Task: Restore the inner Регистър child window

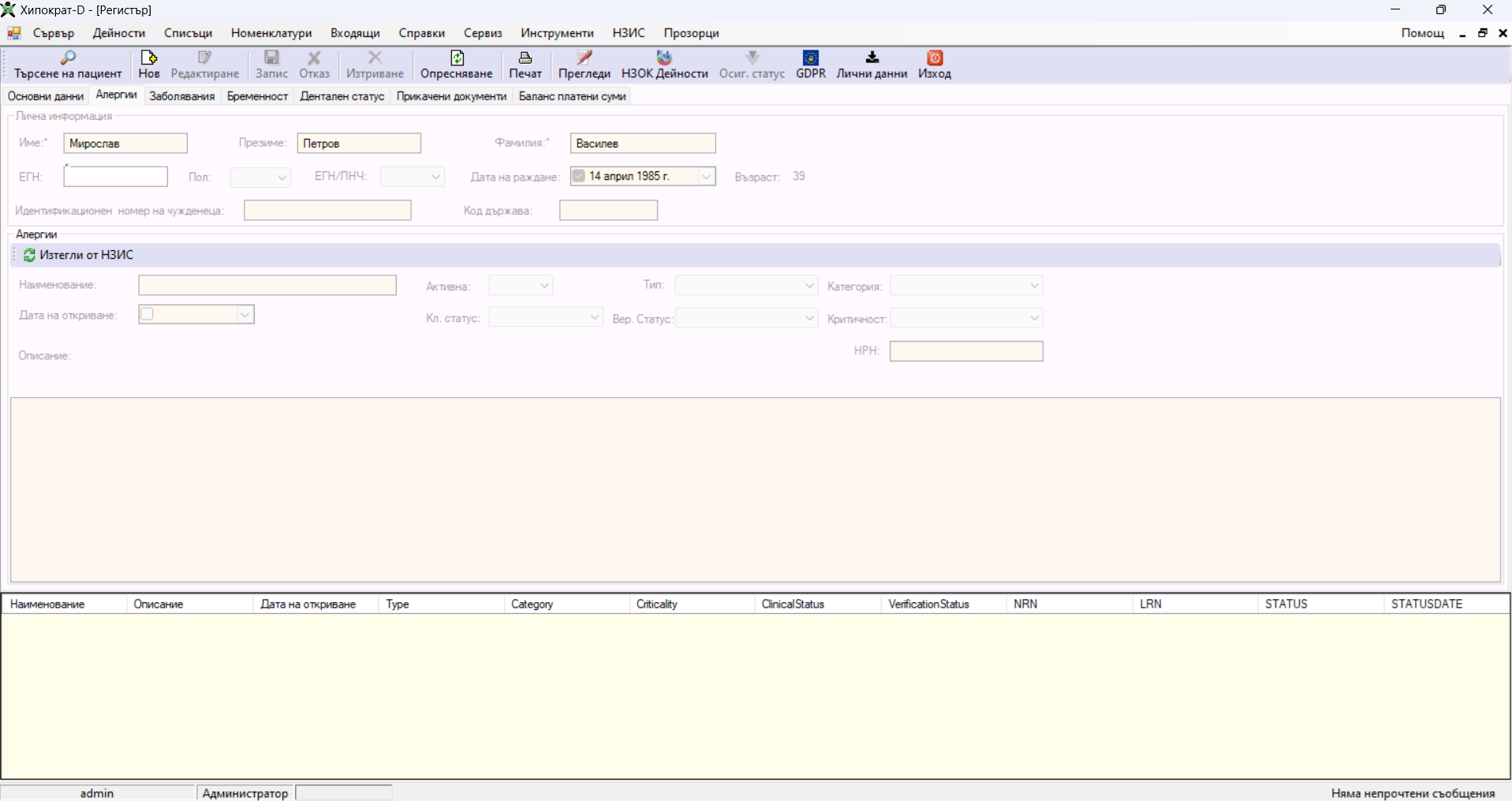Action: coord(1483,33)
